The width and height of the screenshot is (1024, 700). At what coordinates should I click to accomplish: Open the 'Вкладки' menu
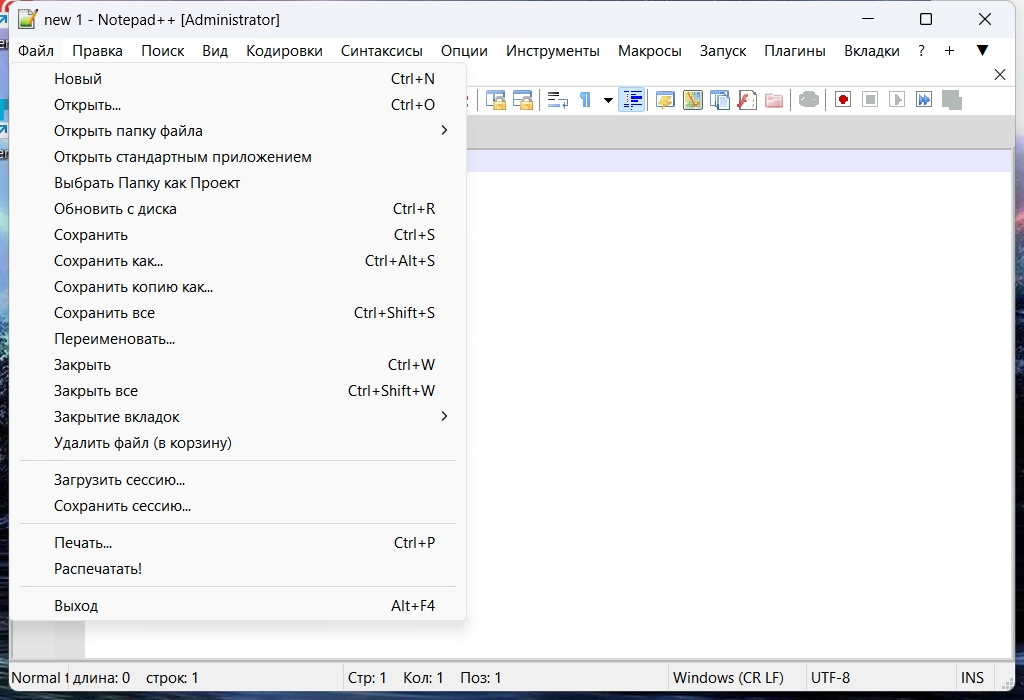[x=872, y=51]
